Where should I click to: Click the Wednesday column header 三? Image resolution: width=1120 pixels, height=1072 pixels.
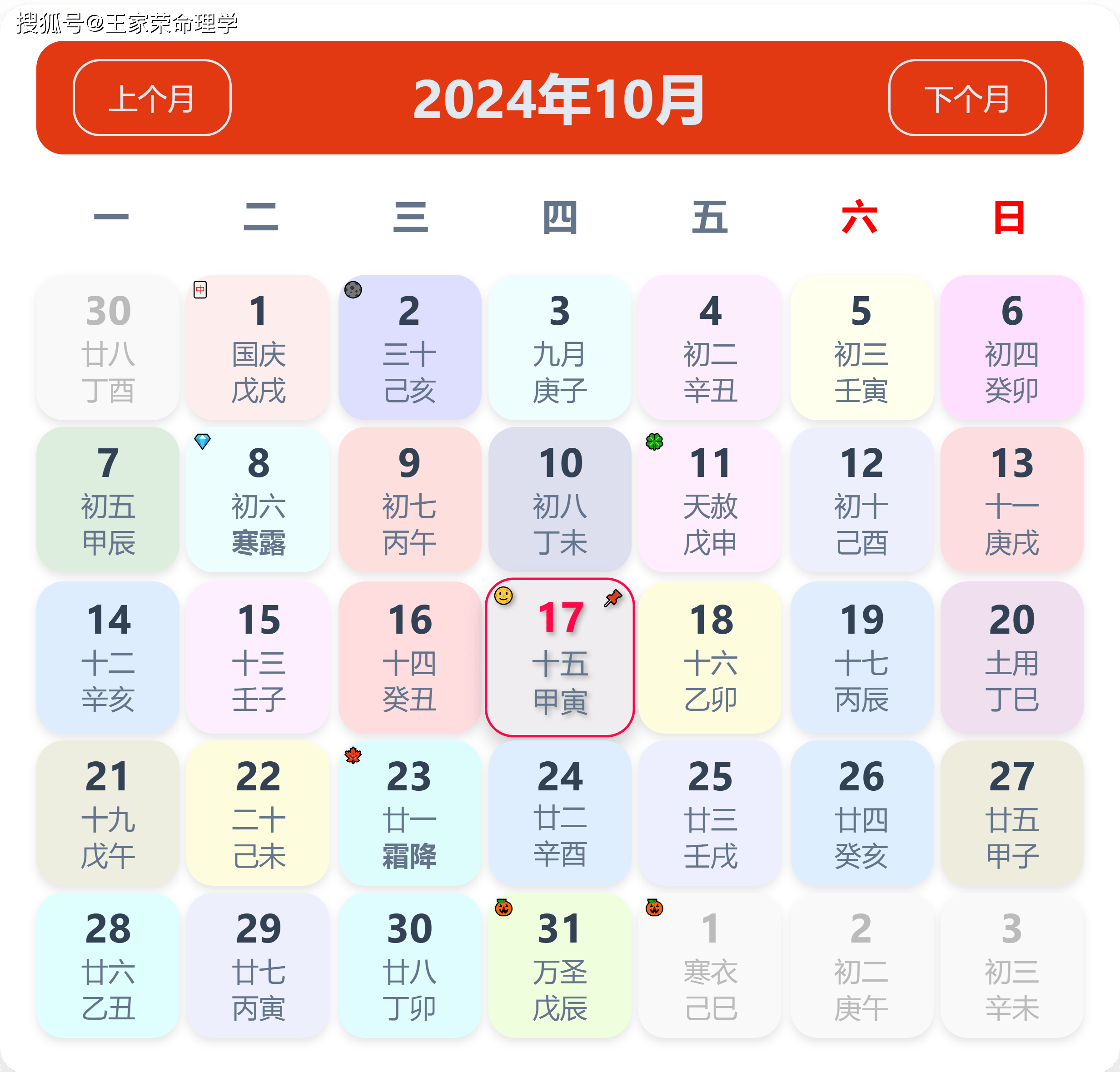pos(410,217)
